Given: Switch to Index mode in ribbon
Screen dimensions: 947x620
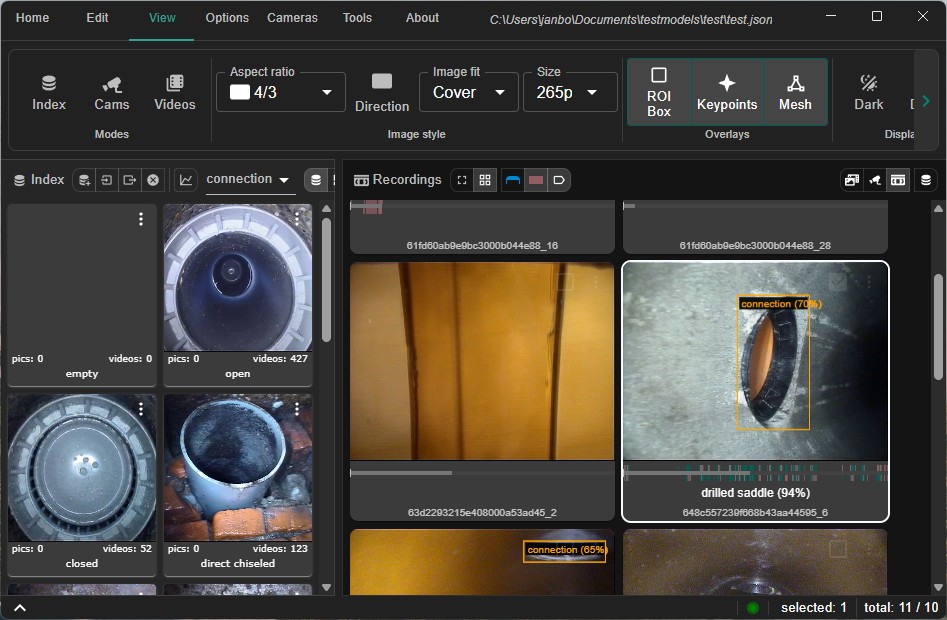Looking at the screenshot, I should pyautogui.click(x=48, y=93).
